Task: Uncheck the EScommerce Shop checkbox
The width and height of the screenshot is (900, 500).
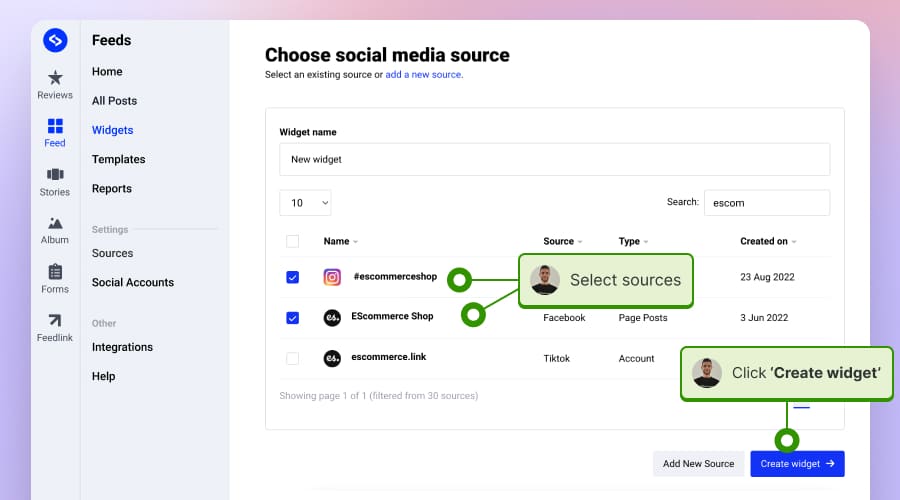Action: tap(293, 317)
